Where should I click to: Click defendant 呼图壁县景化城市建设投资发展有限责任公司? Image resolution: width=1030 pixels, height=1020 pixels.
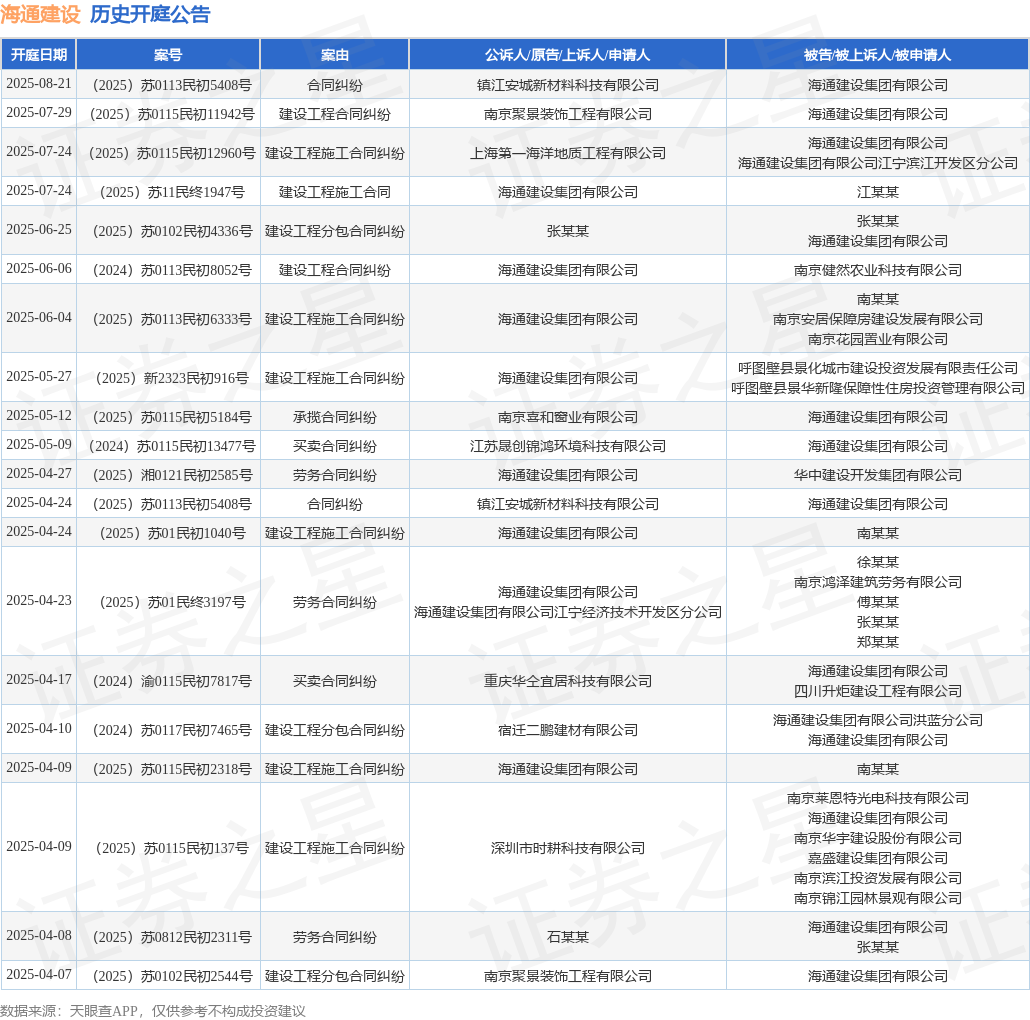point(878,368)
